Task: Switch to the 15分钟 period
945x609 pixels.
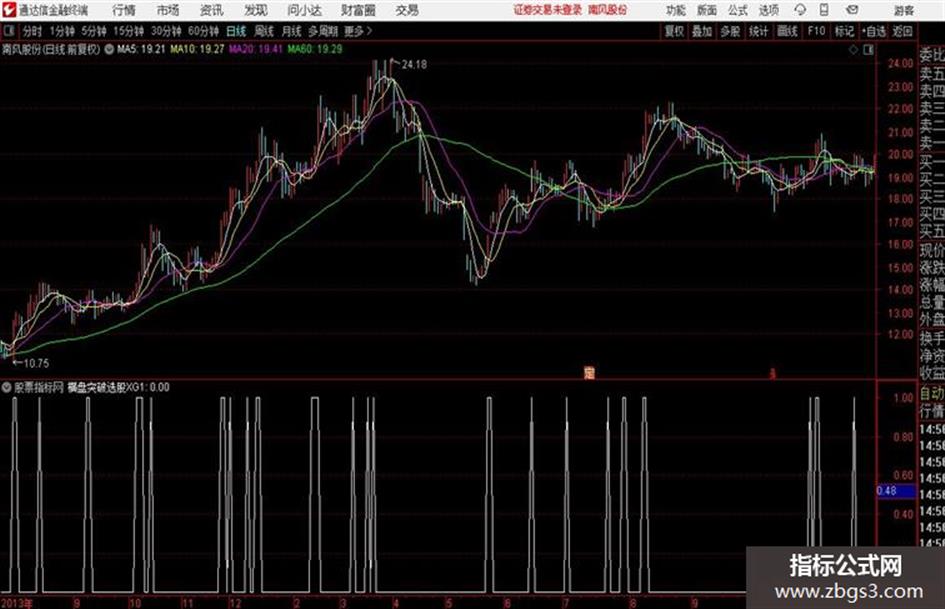Action: coord(128,31)
